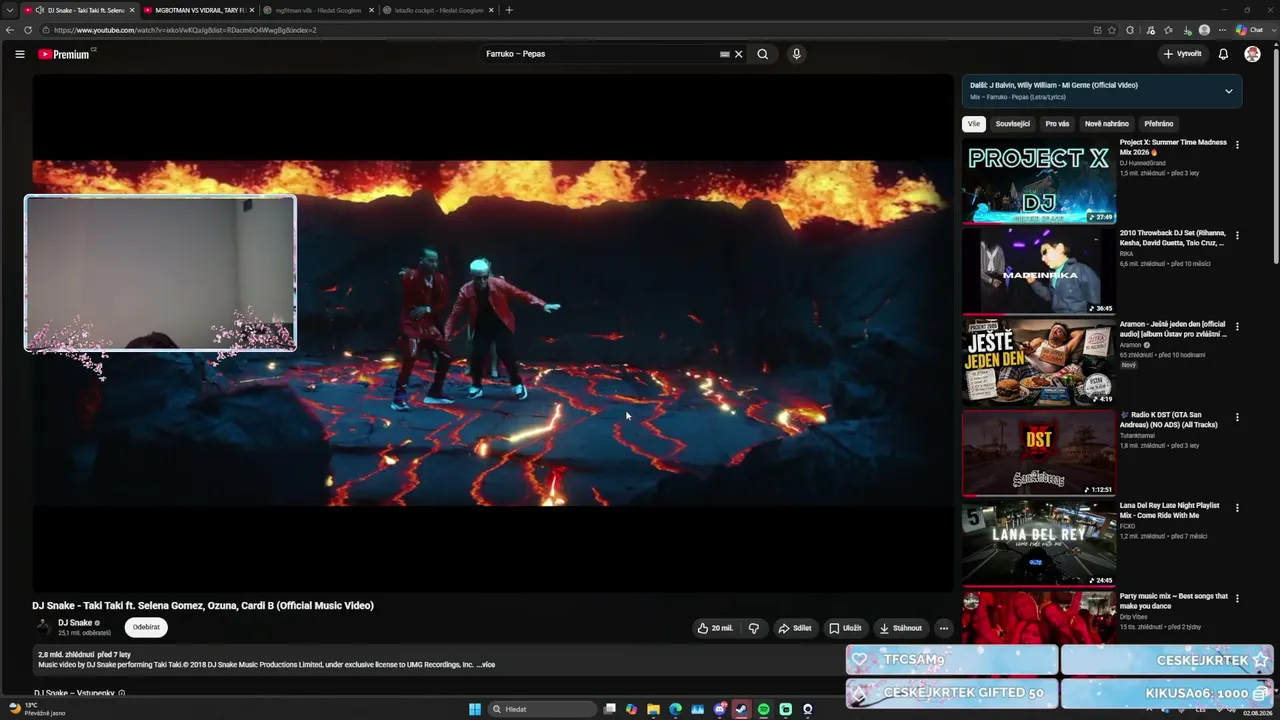The height and width of the screenshot is (720, 1280).
Task: Open browser profile avatar
Action: click(x=1204, y=30)
